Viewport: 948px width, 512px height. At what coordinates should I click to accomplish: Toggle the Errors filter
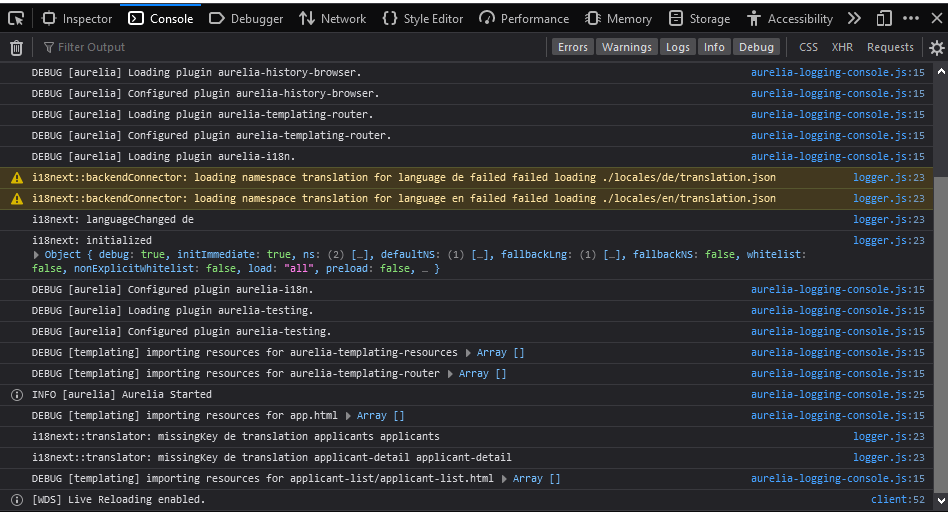(x=573, y=47)
